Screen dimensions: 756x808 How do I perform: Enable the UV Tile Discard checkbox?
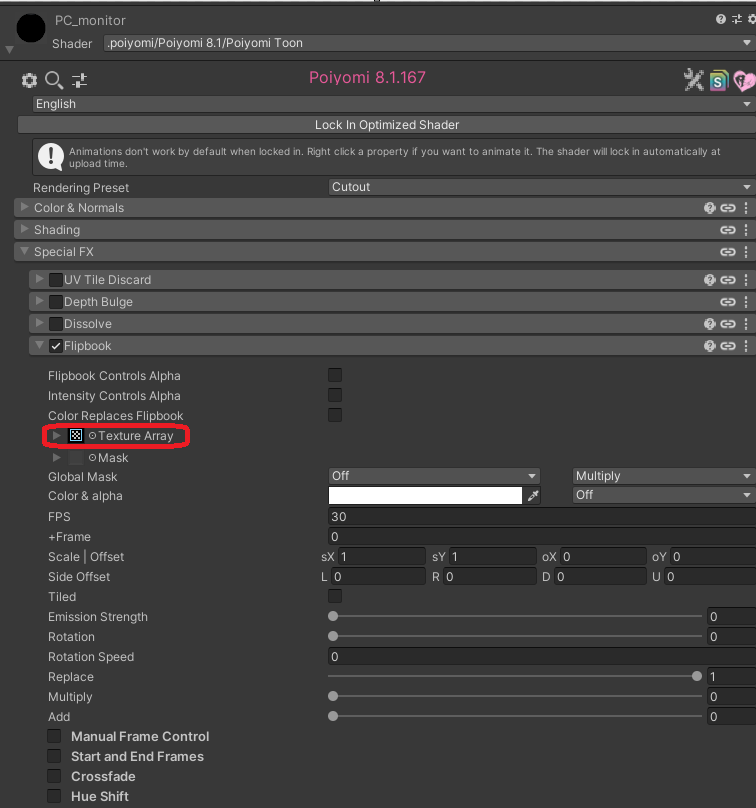56,280
